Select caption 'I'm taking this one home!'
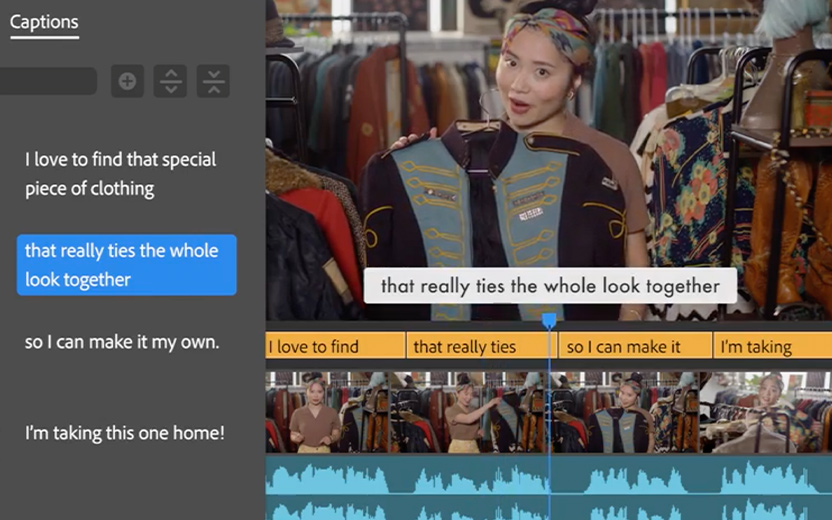 (x=125, y=433)
